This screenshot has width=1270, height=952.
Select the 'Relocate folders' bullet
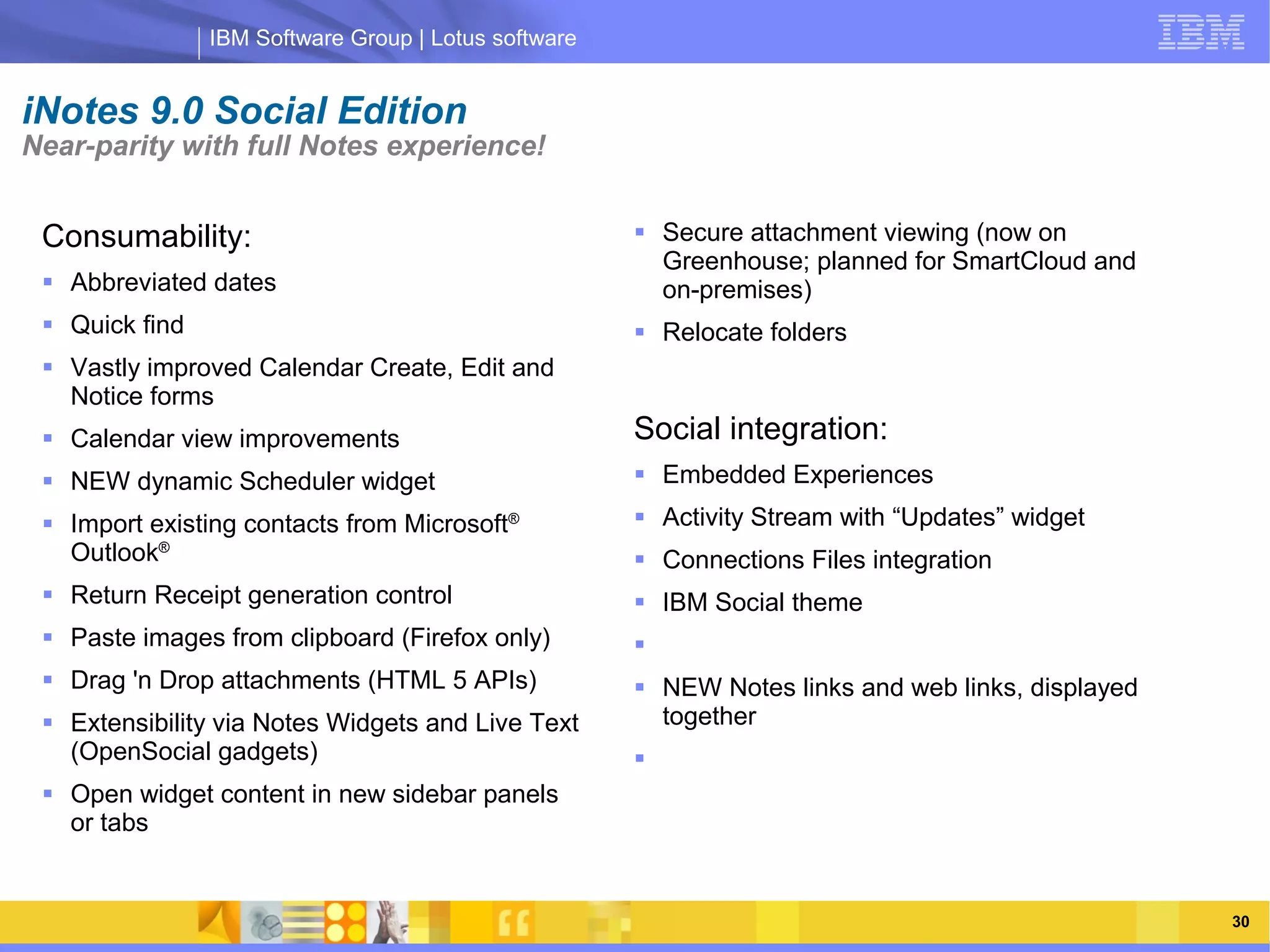coord(754,332)
